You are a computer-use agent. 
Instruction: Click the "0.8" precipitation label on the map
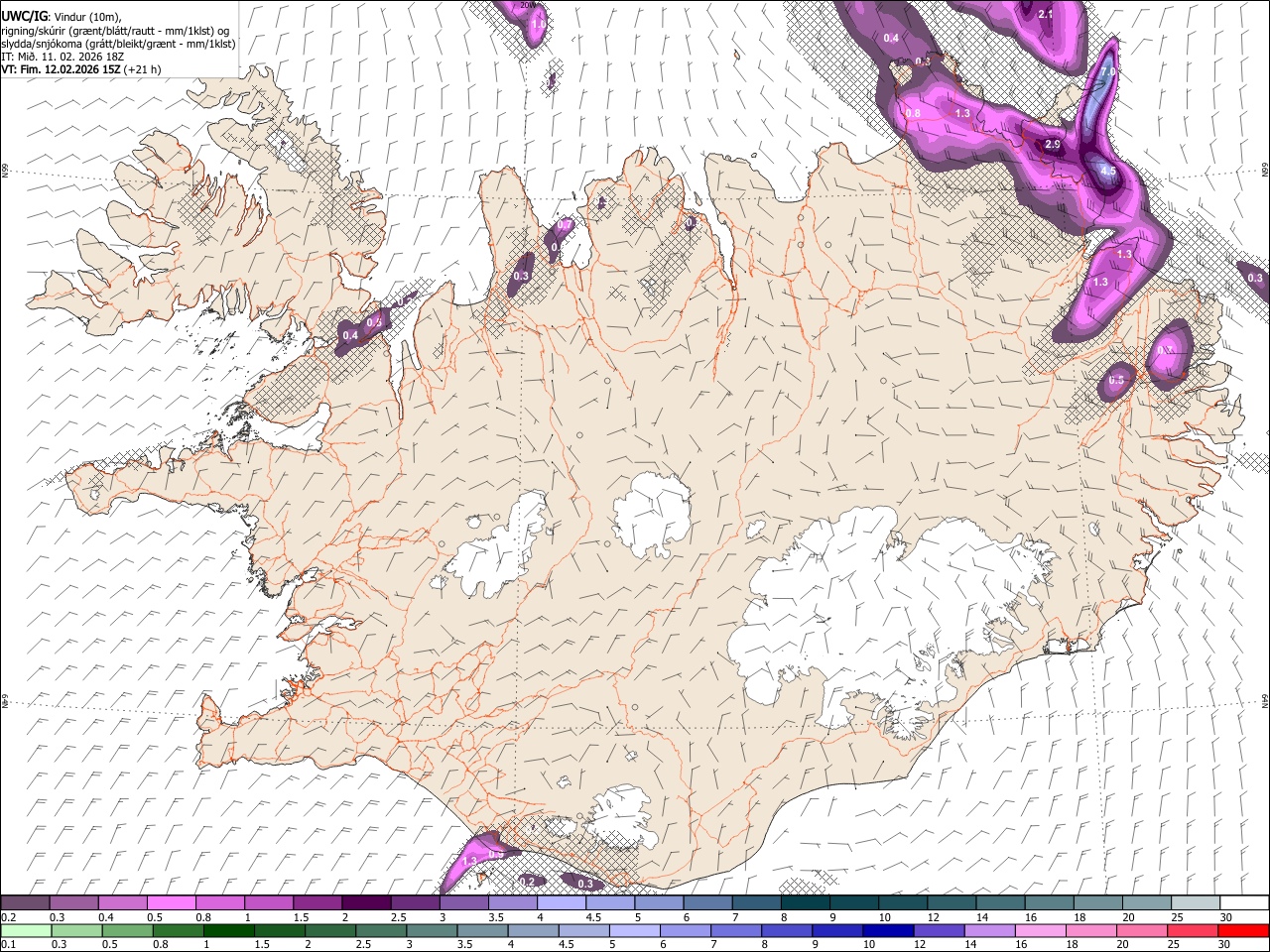click(913, 113)
